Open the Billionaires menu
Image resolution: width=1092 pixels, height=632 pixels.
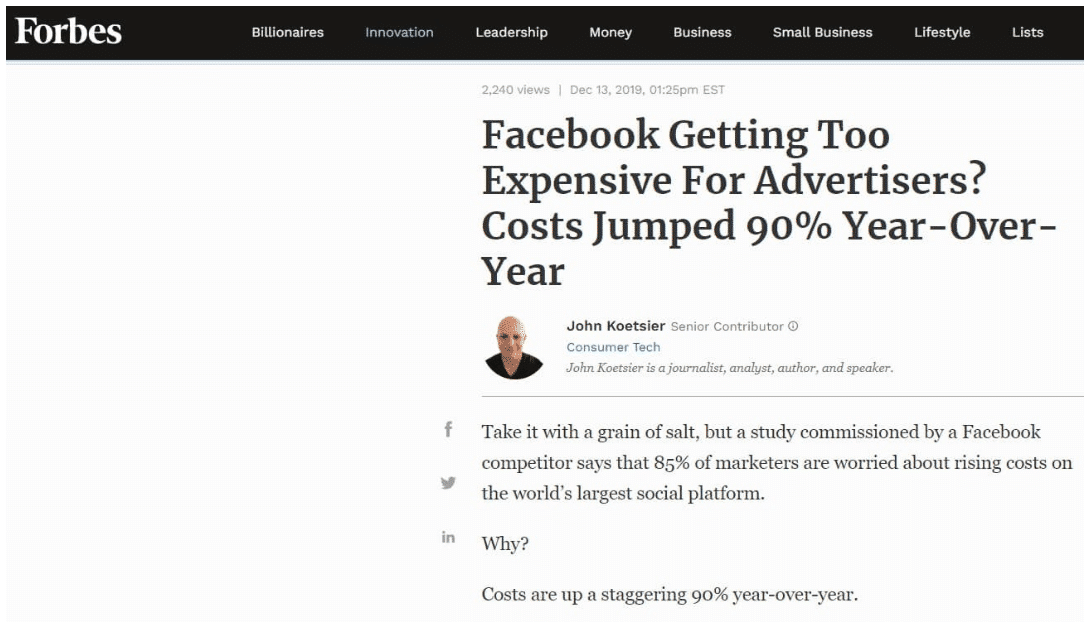pyautogui.click(x=288, y=32)
